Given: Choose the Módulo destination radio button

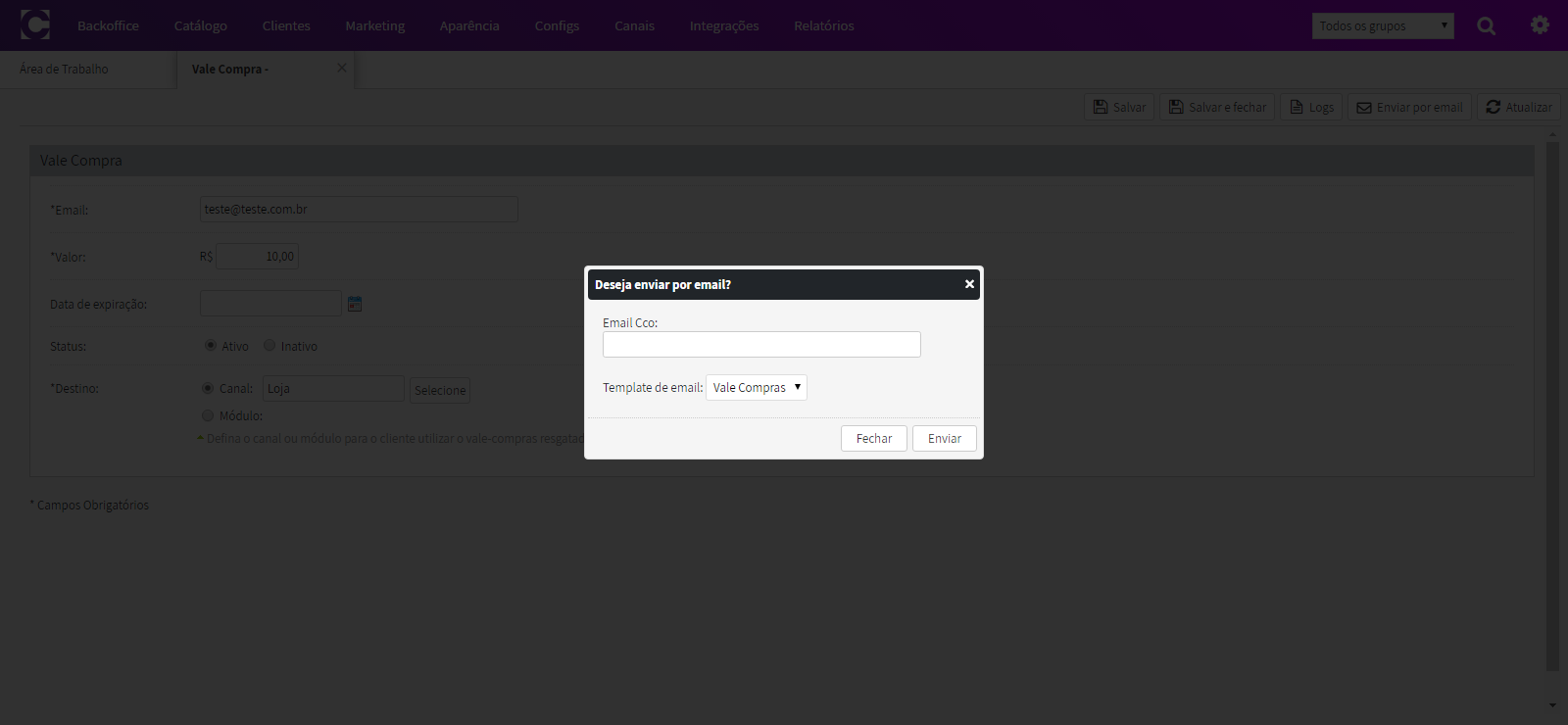Looking at the screenshot, I should (x=208, y=415).
